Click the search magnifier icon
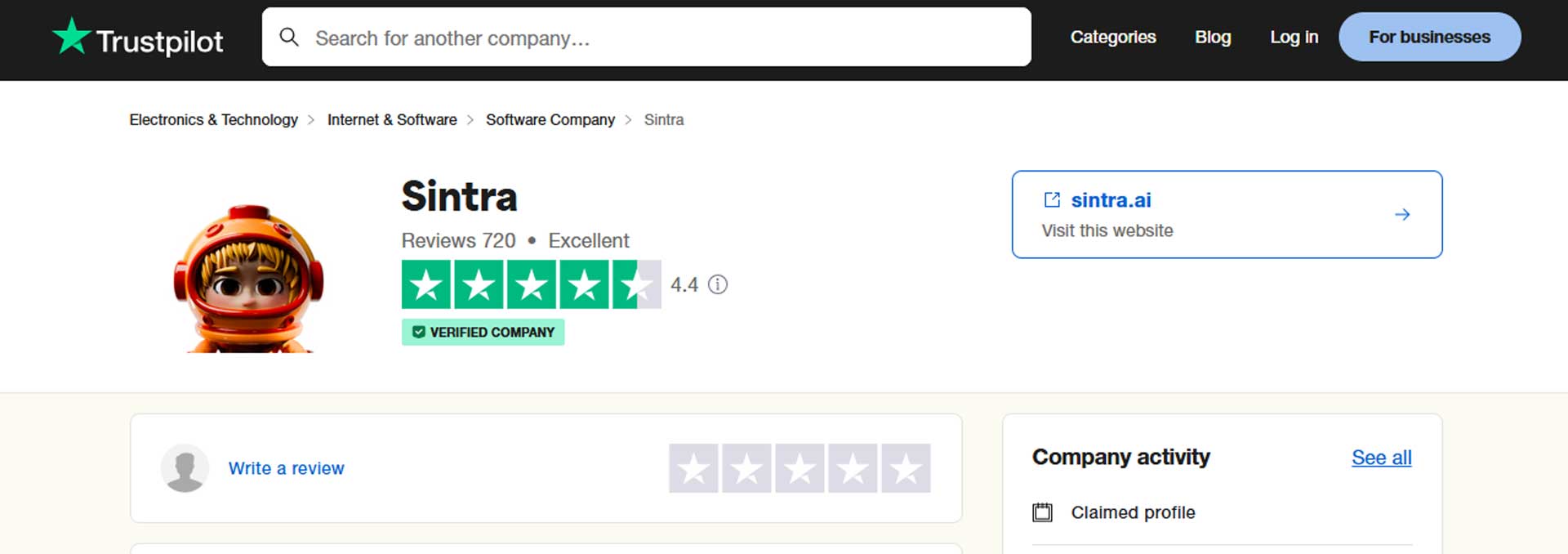 (x=289, y=38)
